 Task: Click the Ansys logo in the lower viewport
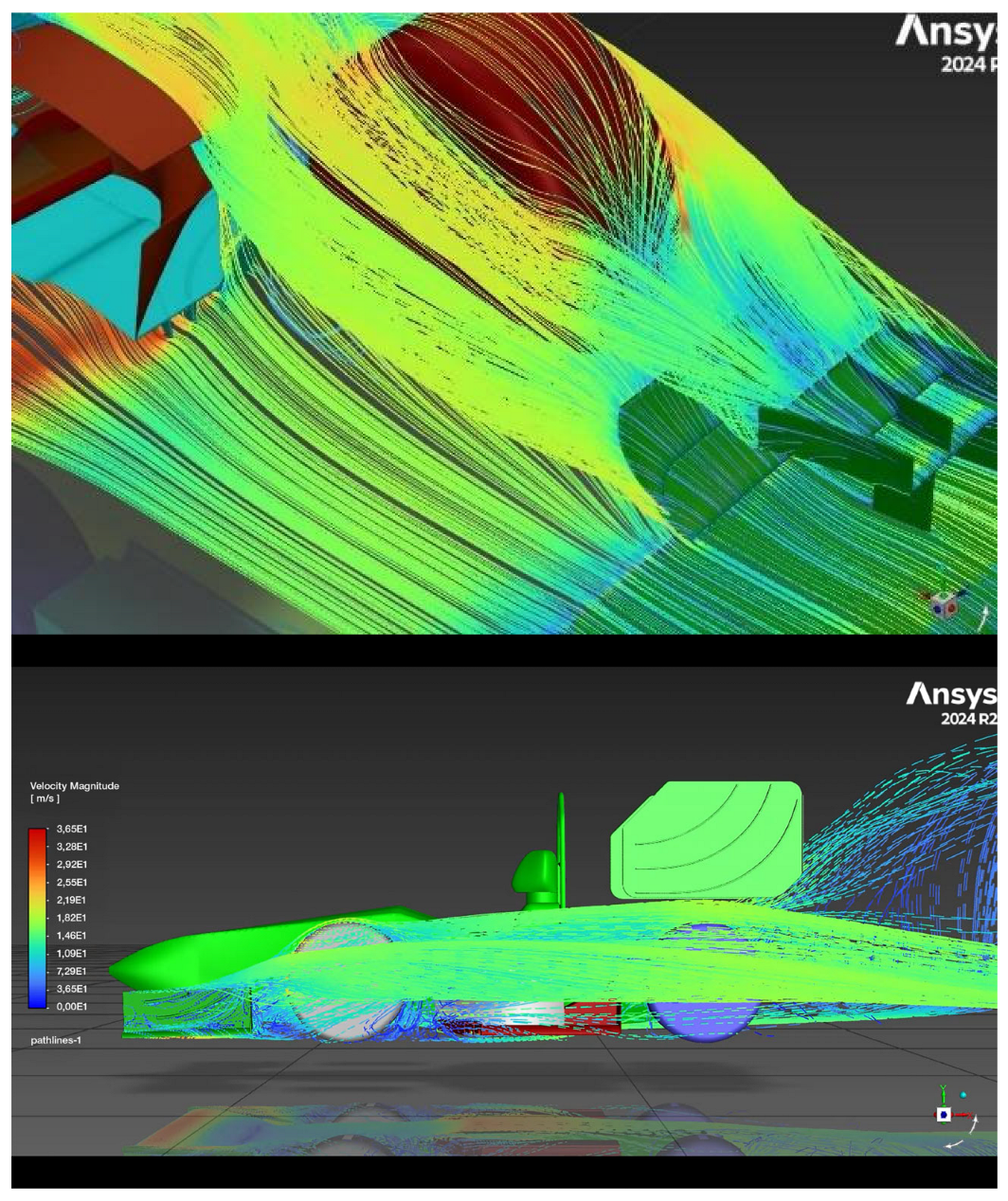pos(950,694)
